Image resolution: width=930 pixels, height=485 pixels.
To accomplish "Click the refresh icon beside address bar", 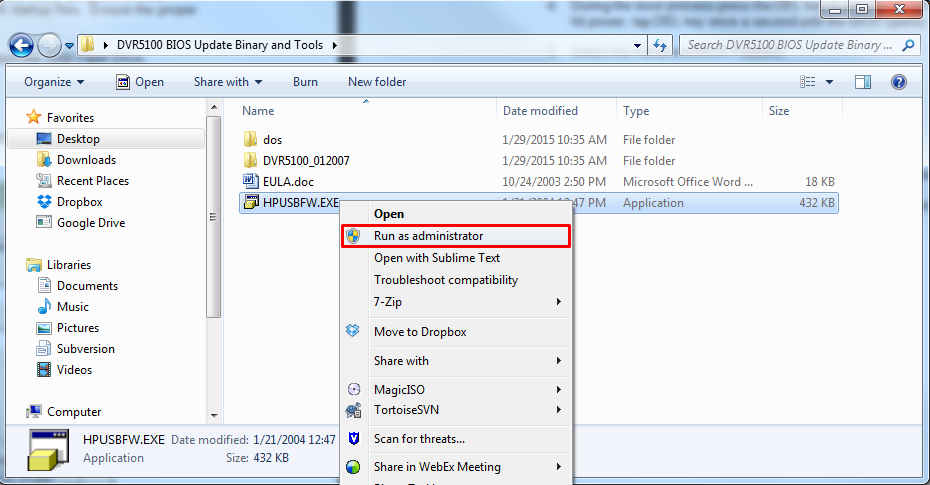I will tap(660, 45).
